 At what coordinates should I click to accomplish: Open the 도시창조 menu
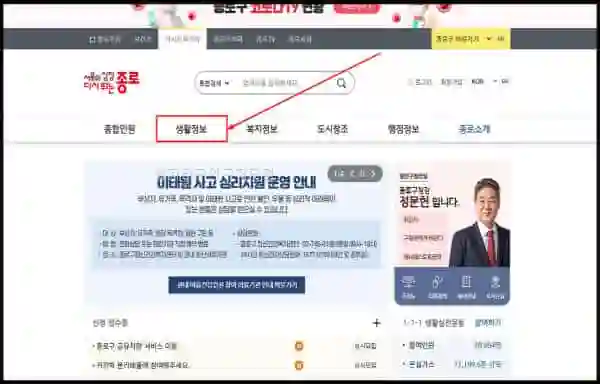pyautogui.click(x=332, y=129)
